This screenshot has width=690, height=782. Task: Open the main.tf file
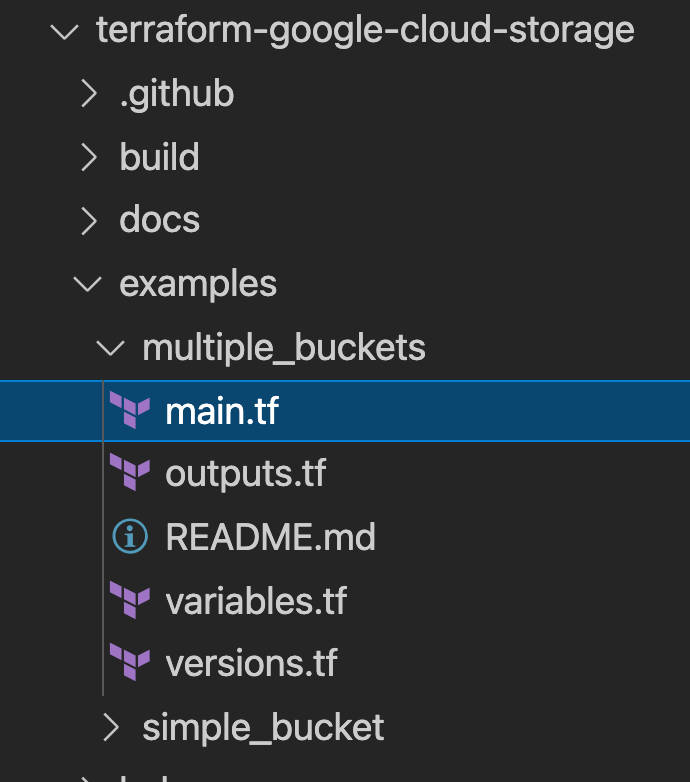pos(222,411)
